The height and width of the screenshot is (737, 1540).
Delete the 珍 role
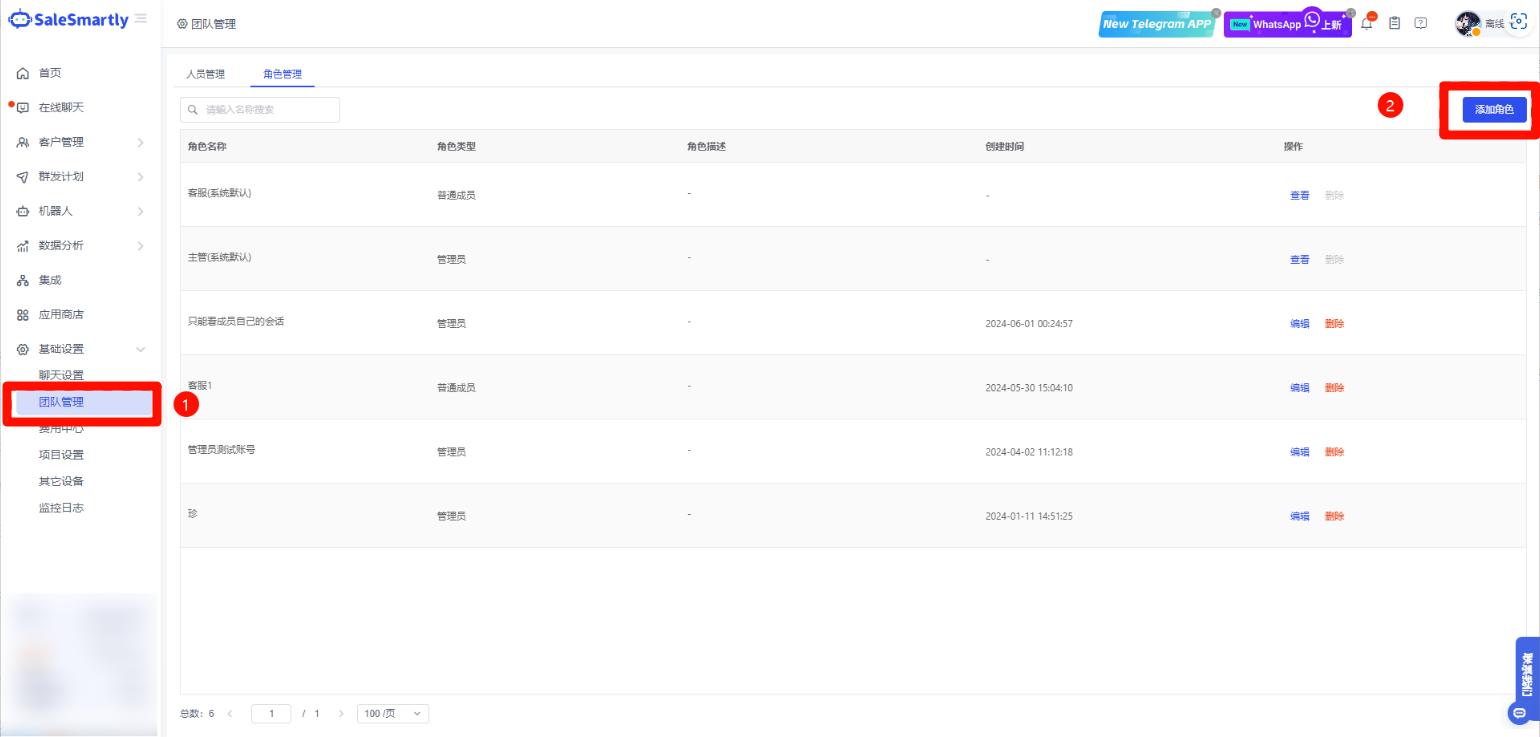pos(1334,516)
